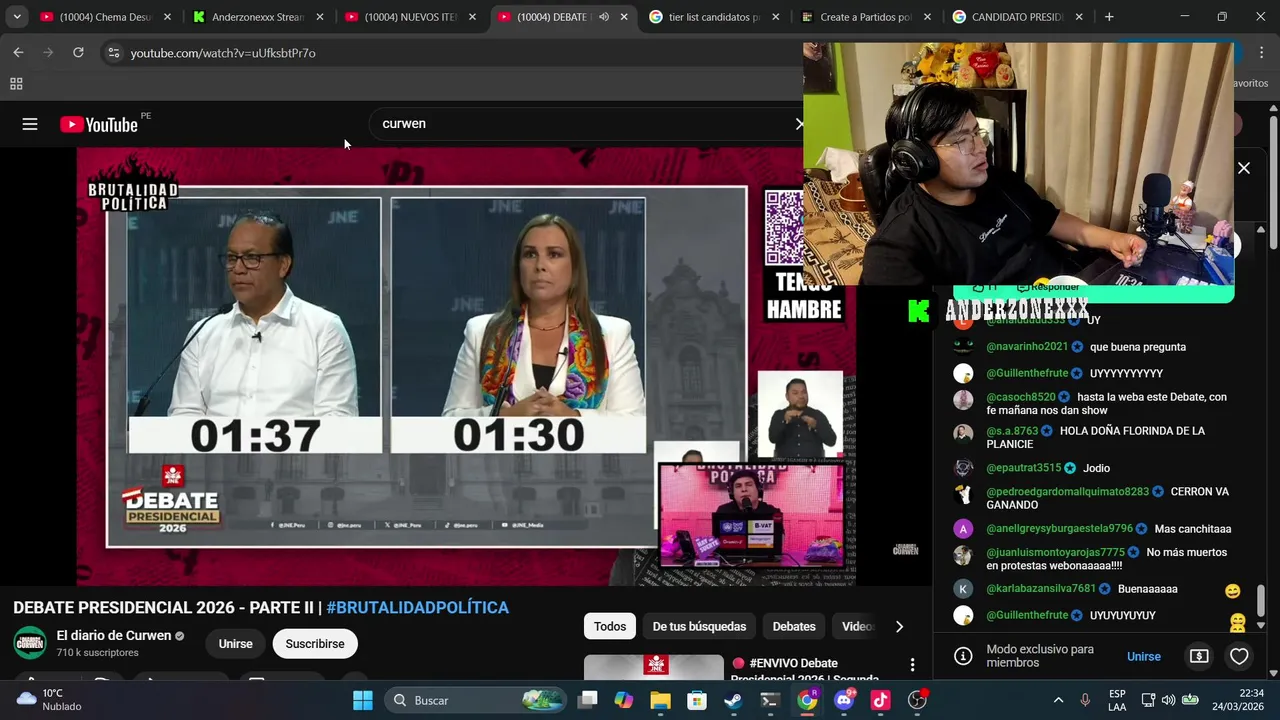Click the microphone icon in system tray
The width and height of the screenshot is (1280, 720).
(x=1085, y=700)
